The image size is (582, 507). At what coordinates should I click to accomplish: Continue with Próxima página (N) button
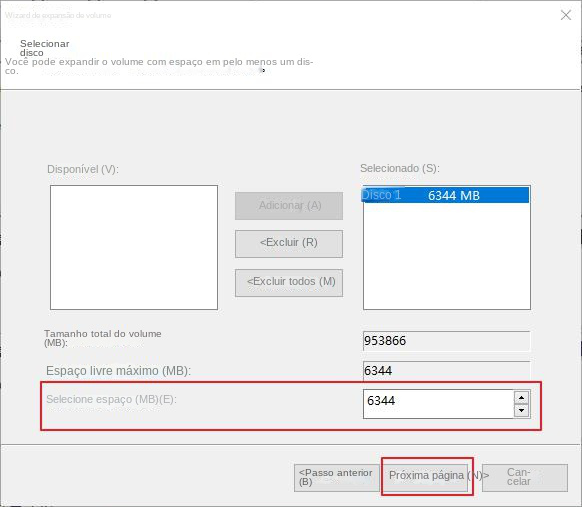pyautogui.click(x=427, y=477)
